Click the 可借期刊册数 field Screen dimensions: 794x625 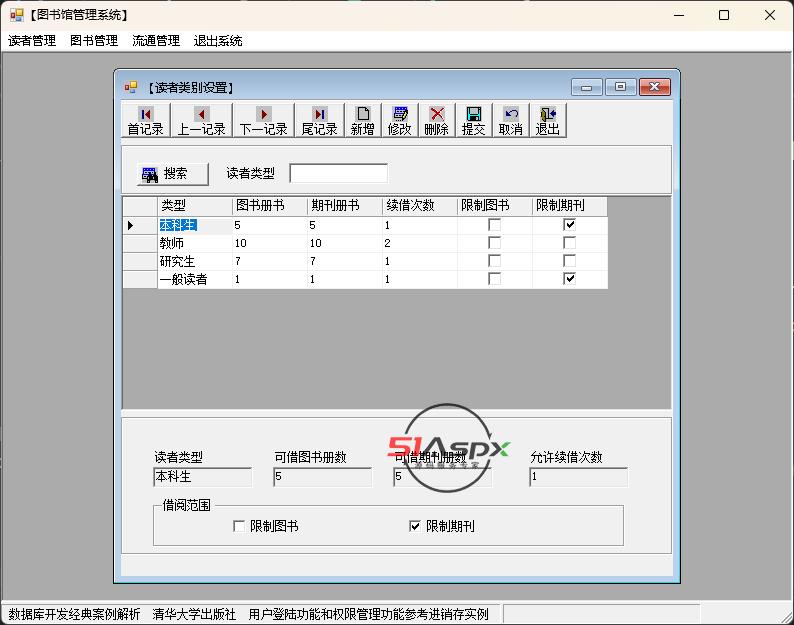[442, 477]
